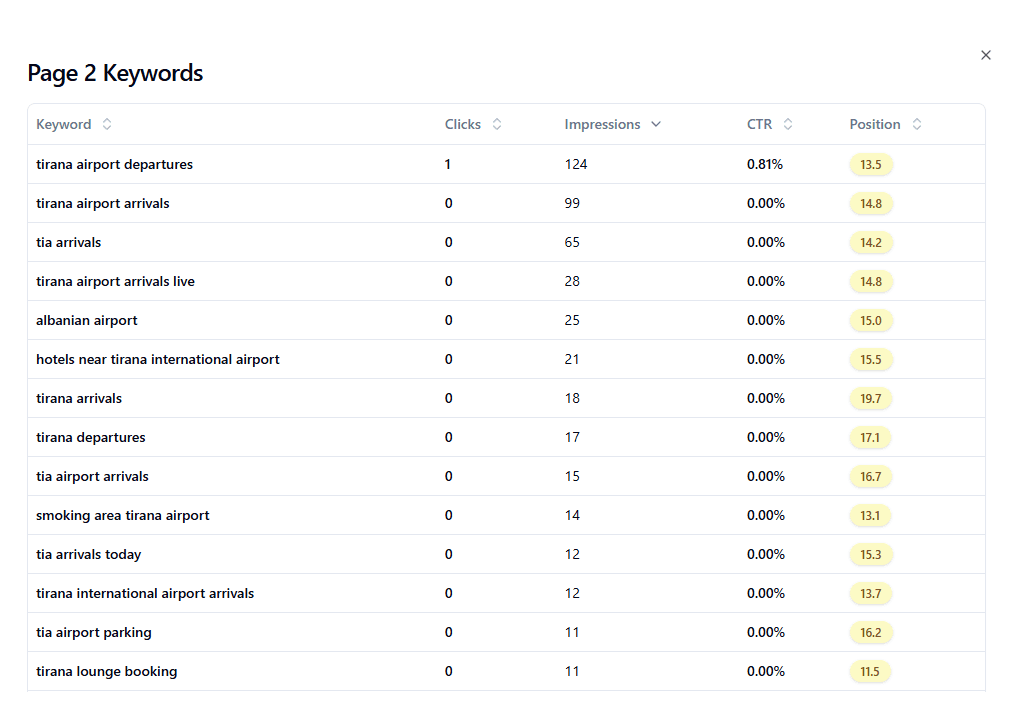Select the keyword 'smoking area tirana airport'
Viewport: 1024px width, 711px height.
pyautogui.click(x=122, y=515)
